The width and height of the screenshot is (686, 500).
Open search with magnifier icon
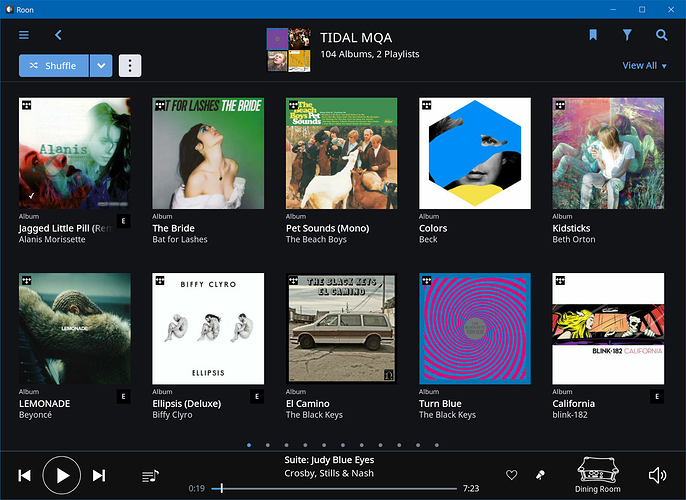[x=662, y=35]
